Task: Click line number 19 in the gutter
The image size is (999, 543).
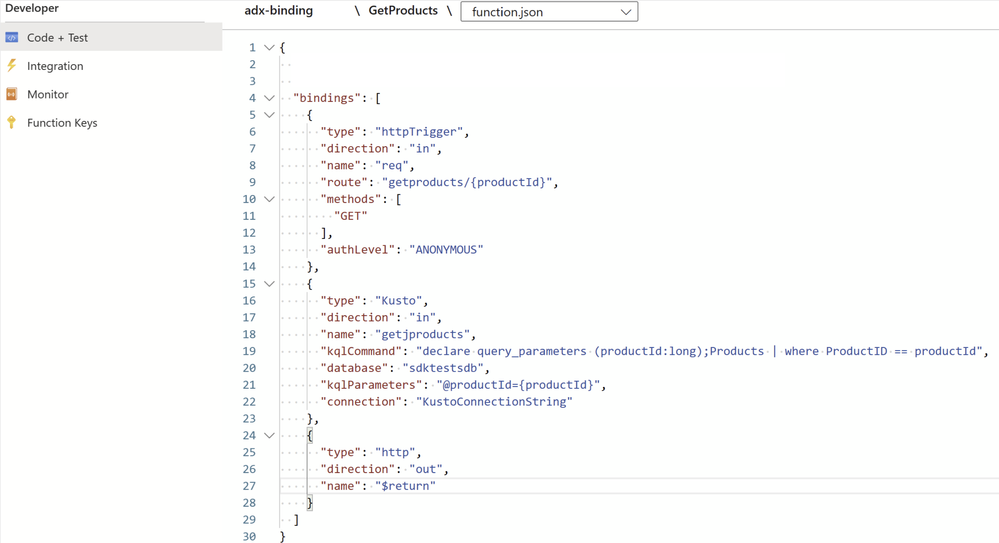Action: (x=248, y=351)
